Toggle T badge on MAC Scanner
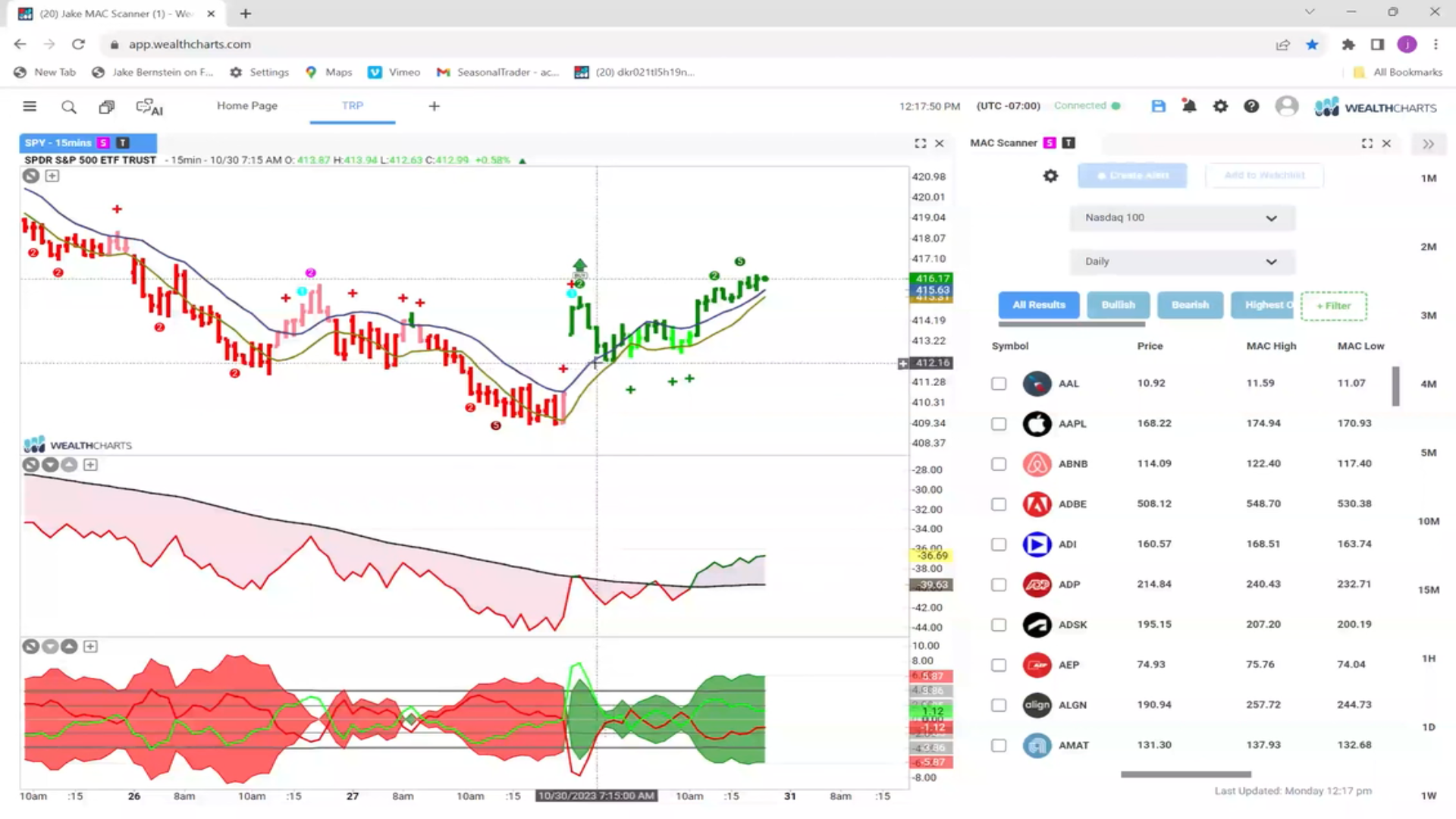 click(1068, 143)
